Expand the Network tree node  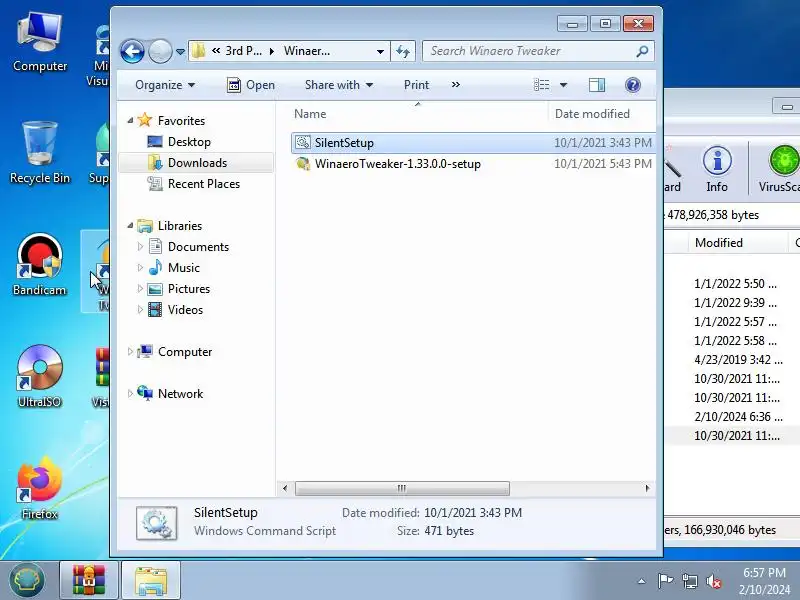point(130,393)
